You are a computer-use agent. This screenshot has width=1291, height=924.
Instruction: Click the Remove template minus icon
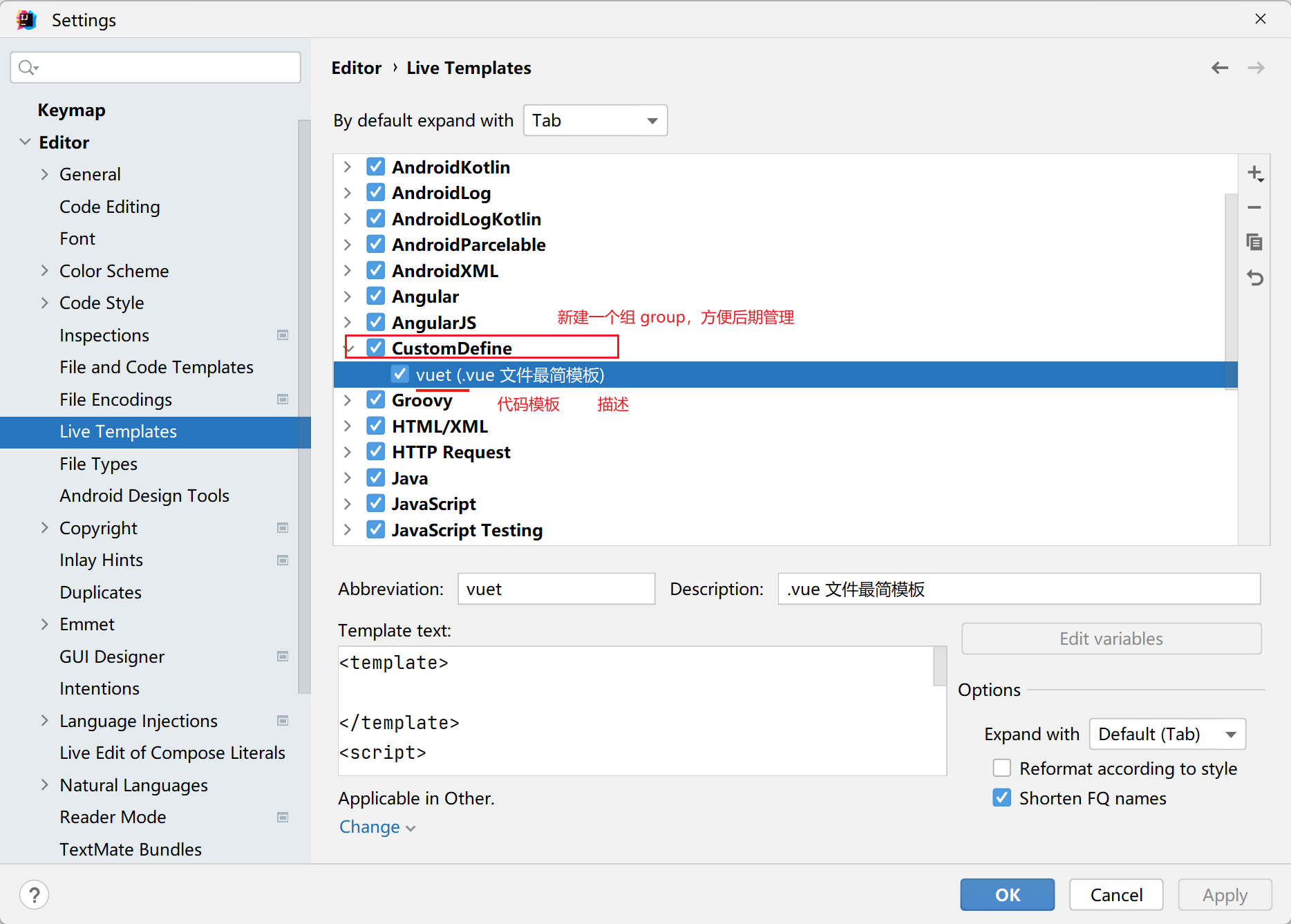tap(1254, 207)
